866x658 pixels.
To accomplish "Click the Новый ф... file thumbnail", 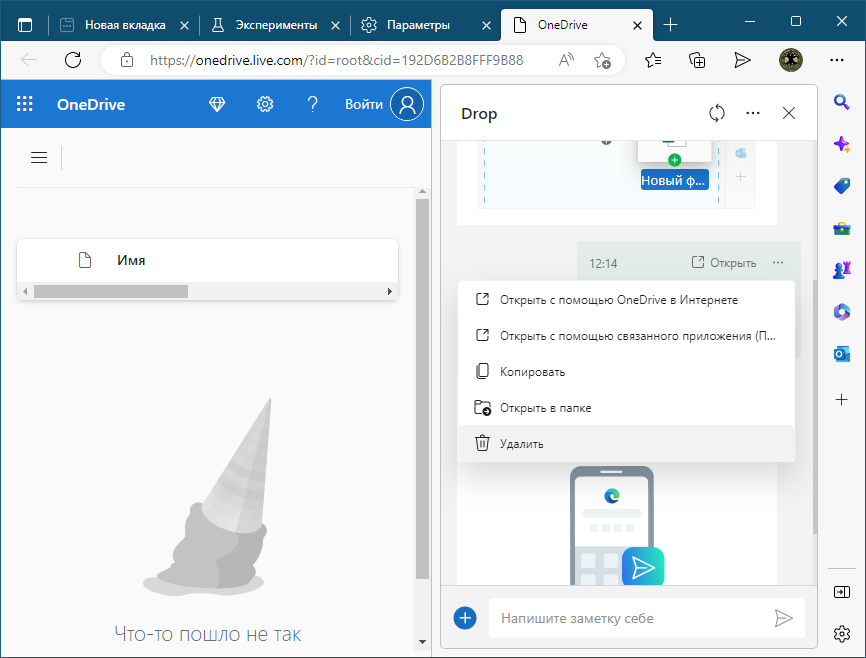I will 674,166.
